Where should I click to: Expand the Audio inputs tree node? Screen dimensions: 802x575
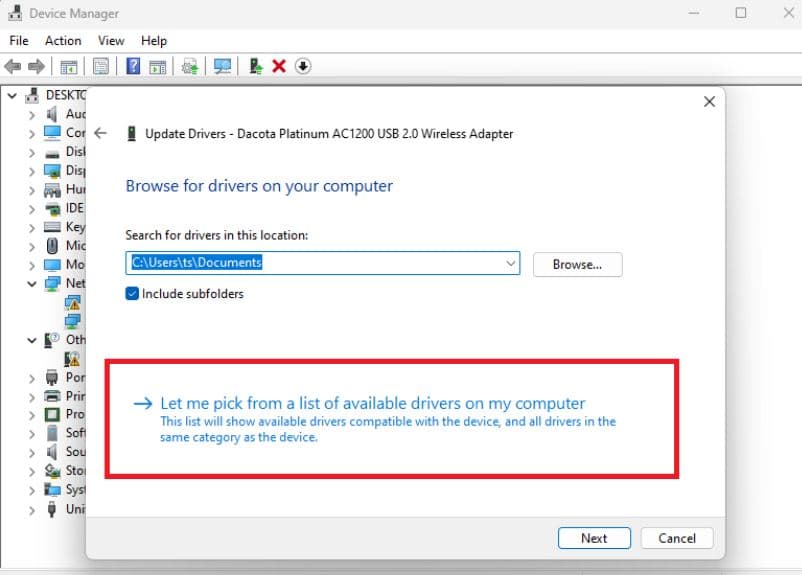[x=33, y=114]
